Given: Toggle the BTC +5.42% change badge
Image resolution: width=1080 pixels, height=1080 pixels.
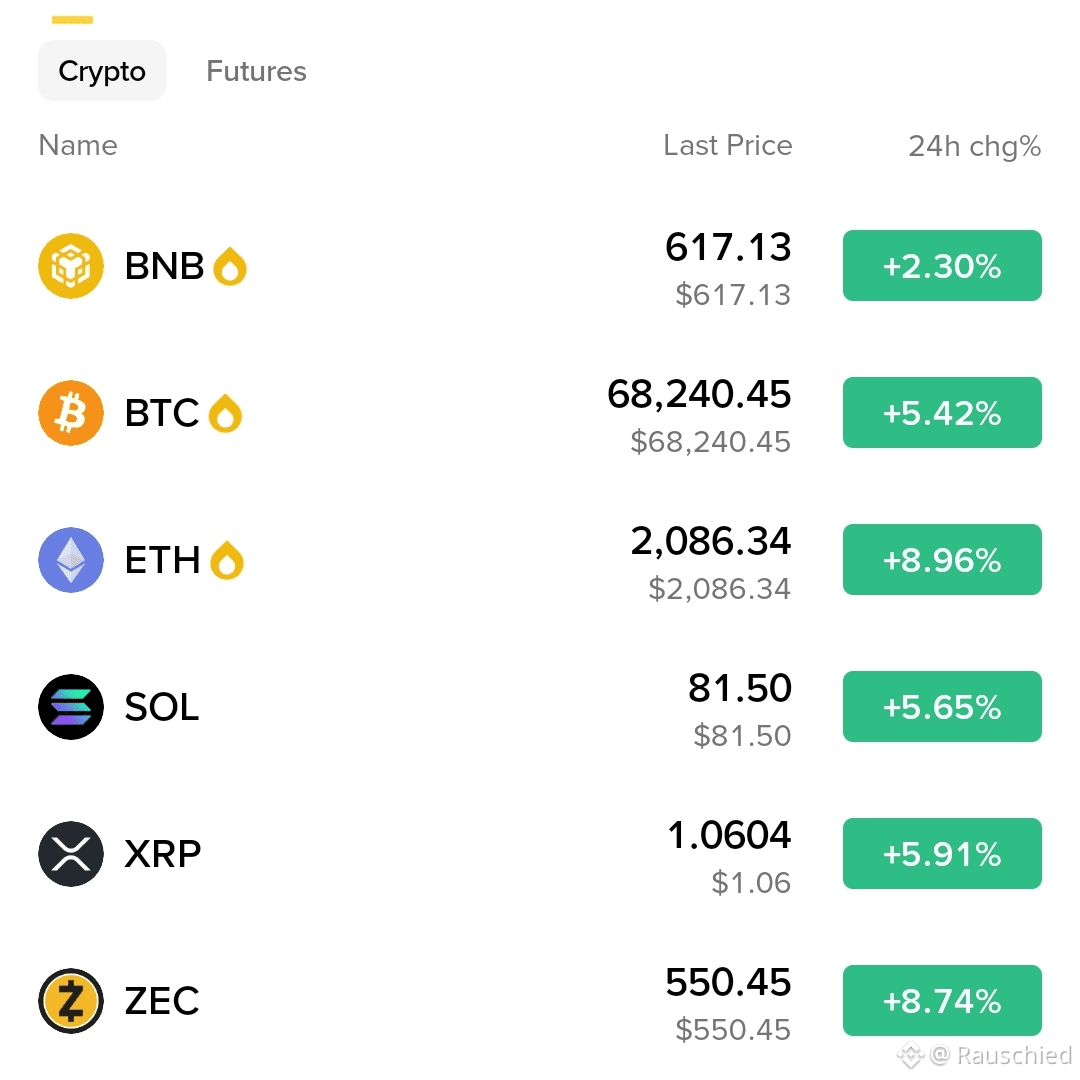Looking at the screenshot, I should (x=942, y=413).
